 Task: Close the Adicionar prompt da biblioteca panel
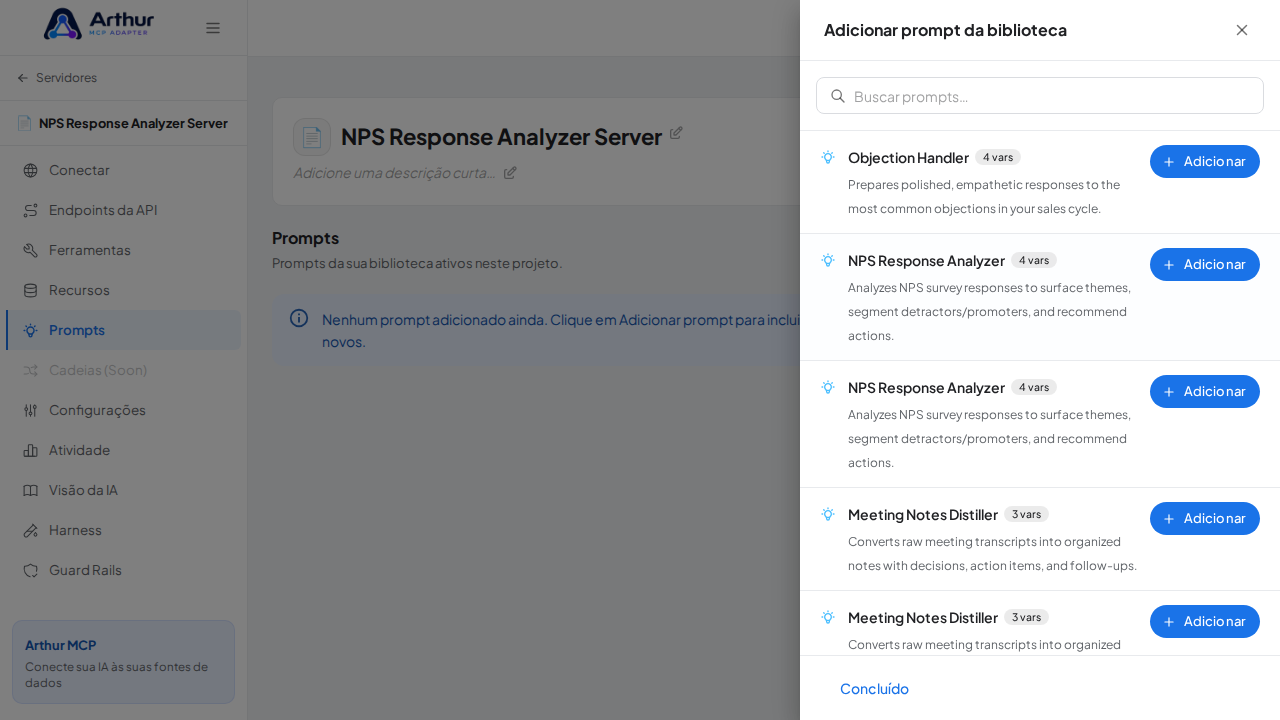tap(1242, 30)
